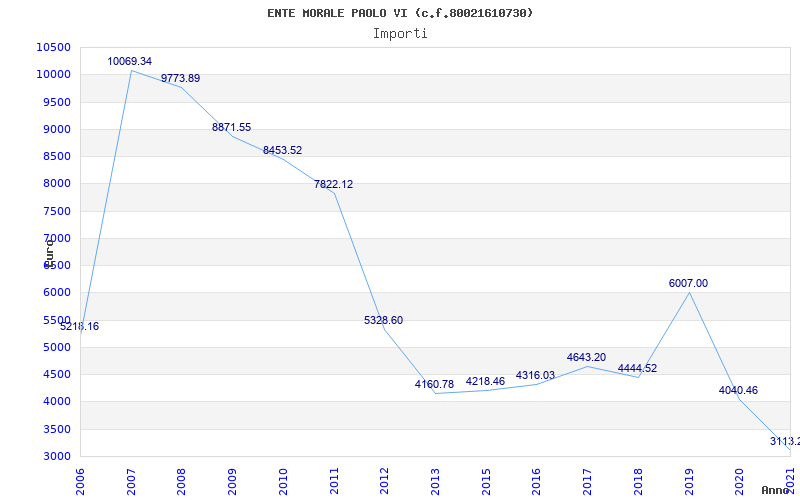Screen dimensions: 800x500
Task: Click the 6000 y-axis tick label
Action: (56, 293)
